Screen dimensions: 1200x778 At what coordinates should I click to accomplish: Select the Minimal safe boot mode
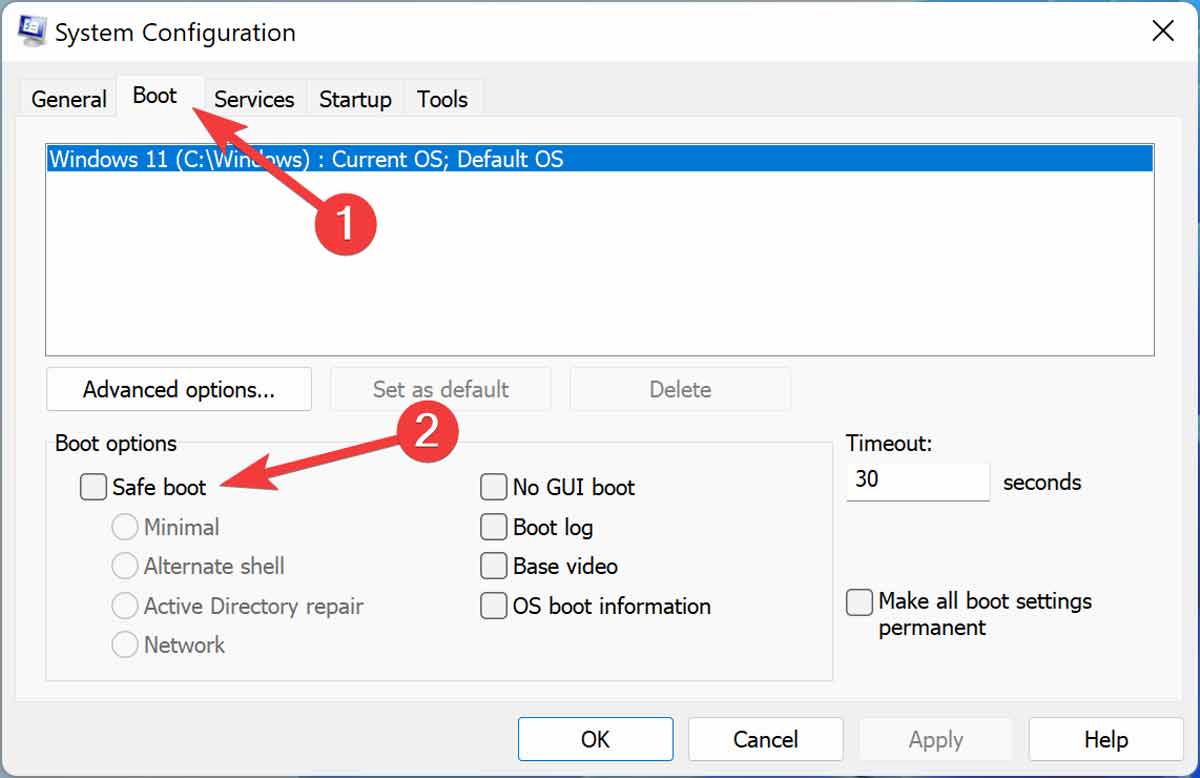[126, 527]
